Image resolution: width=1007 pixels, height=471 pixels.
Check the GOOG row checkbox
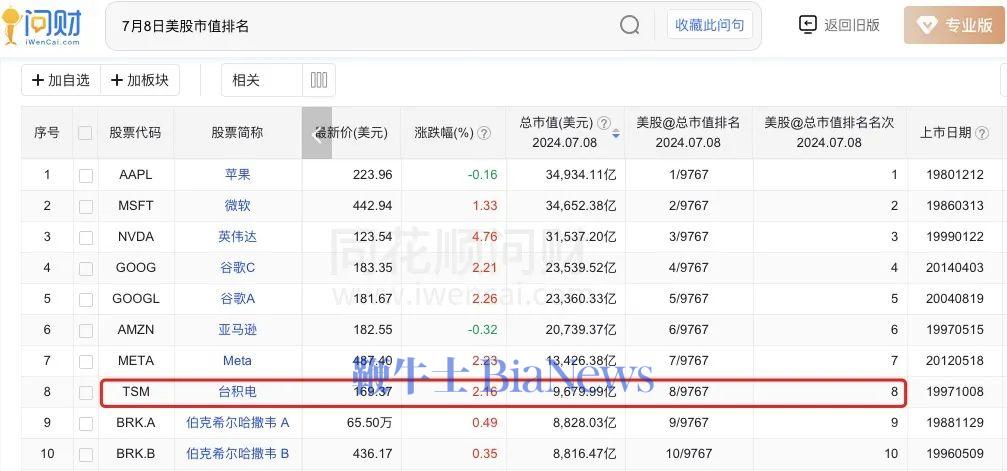point(85,268)
